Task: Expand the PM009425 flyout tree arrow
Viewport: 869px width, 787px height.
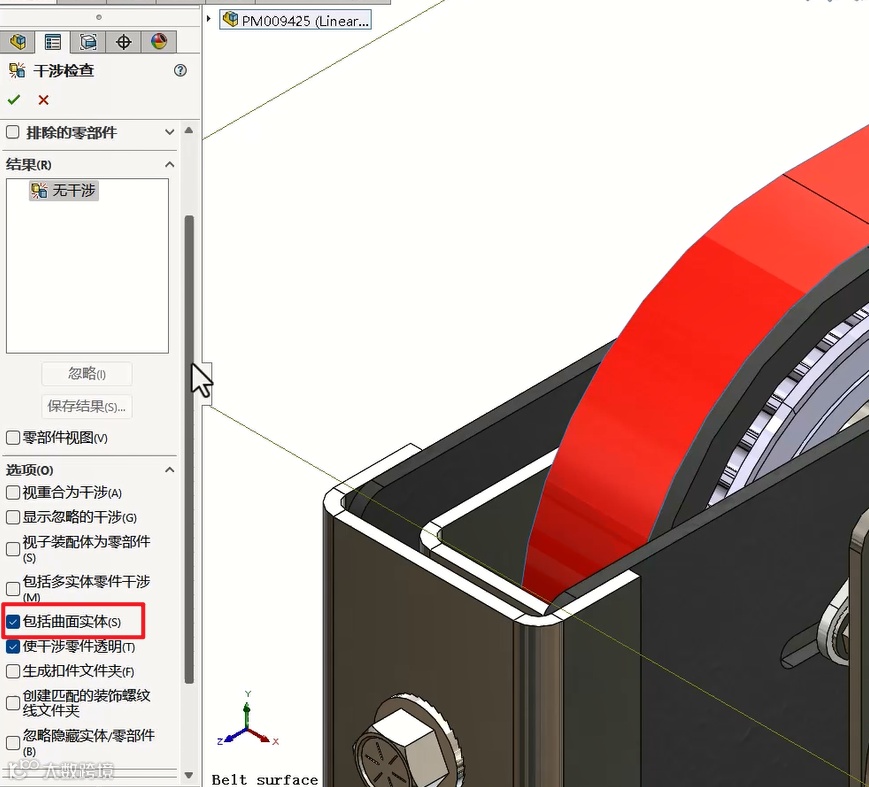Action: point(208,19)
